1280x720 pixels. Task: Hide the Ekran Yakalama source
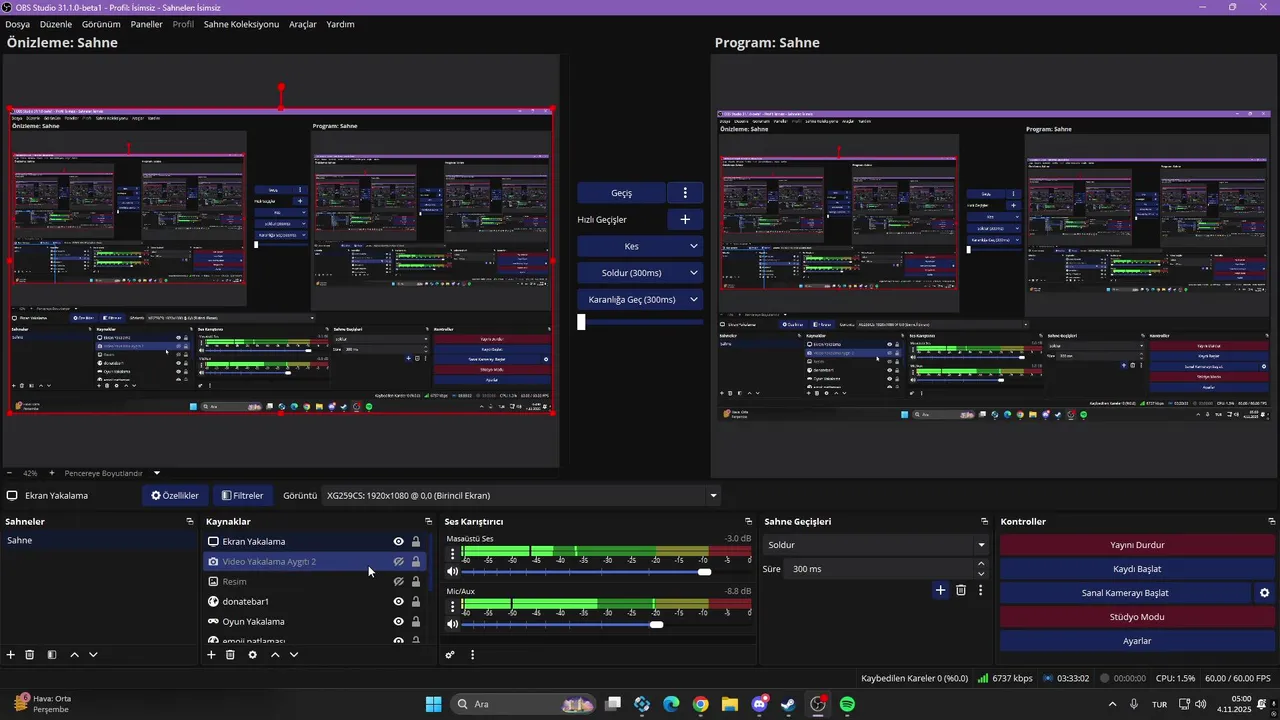[398, 541]
